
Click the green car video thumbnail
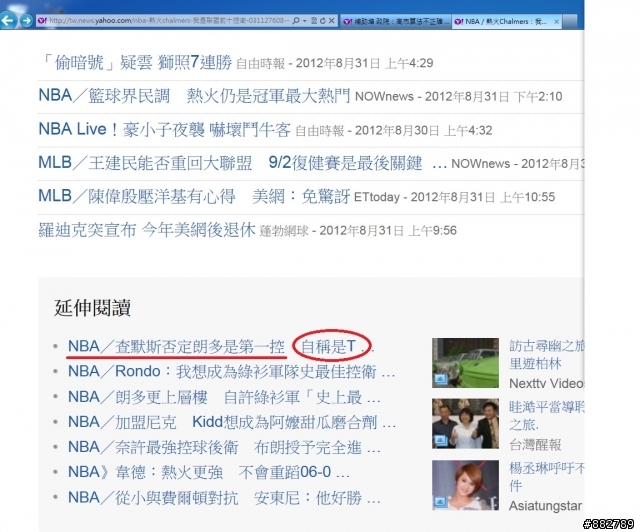465,363
